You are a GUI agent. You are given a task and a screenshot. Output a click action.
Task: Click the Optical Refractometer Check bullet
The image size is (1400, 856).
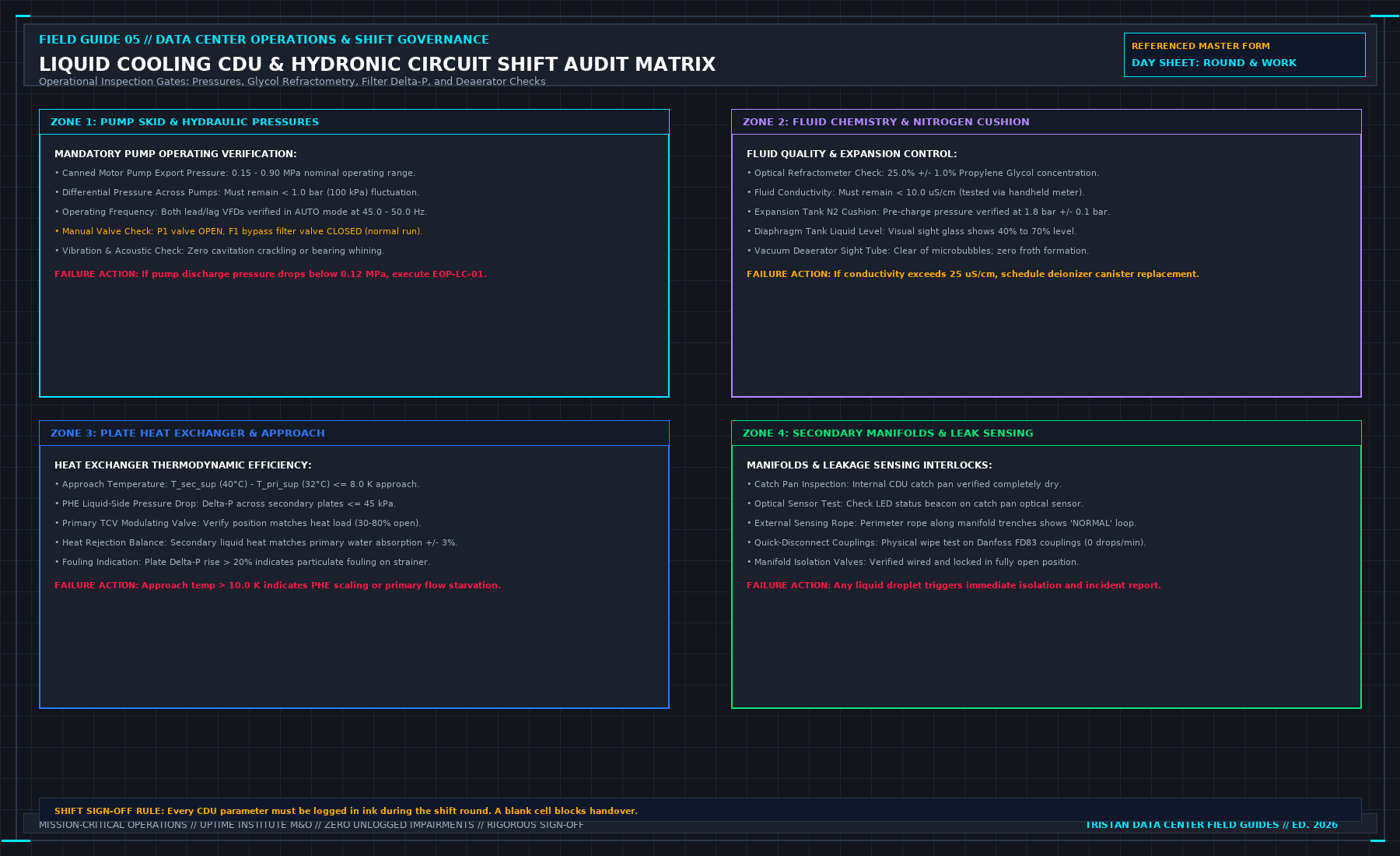[x=923, y=173]
